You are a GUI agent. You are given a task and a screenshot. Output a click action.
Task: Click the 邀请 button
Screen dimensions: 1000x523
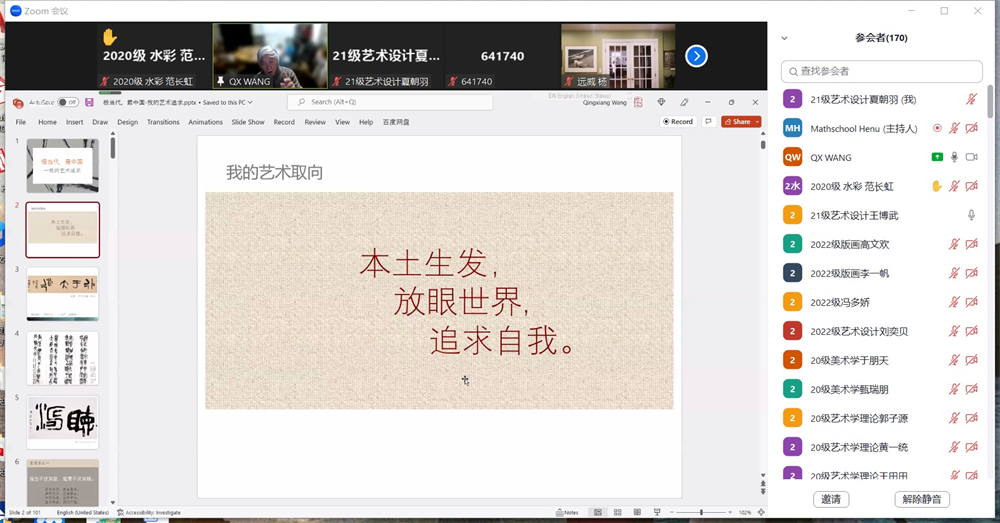(831, 499)
